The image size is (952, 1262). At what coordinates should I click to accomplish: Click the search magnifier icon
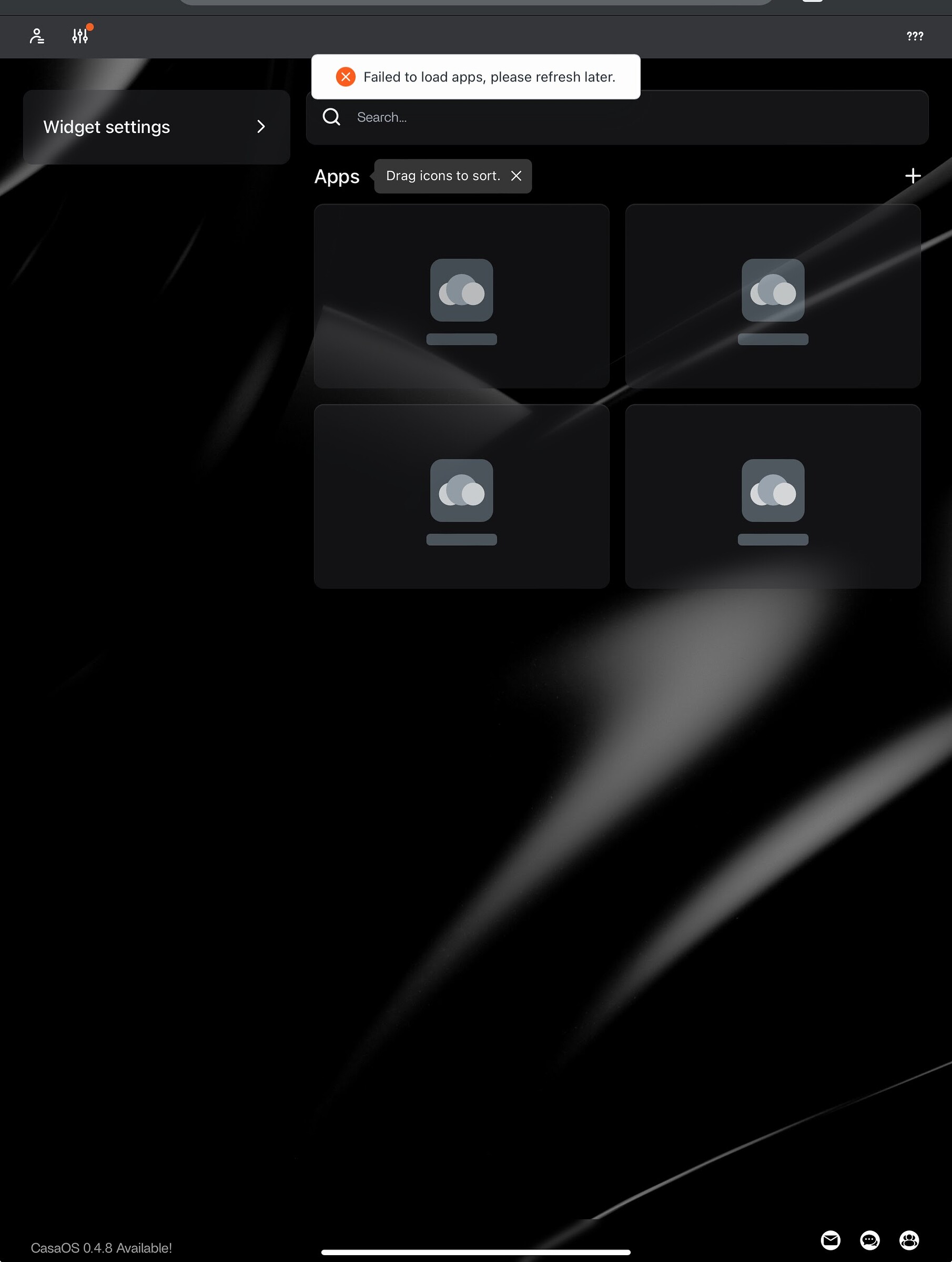331,117
